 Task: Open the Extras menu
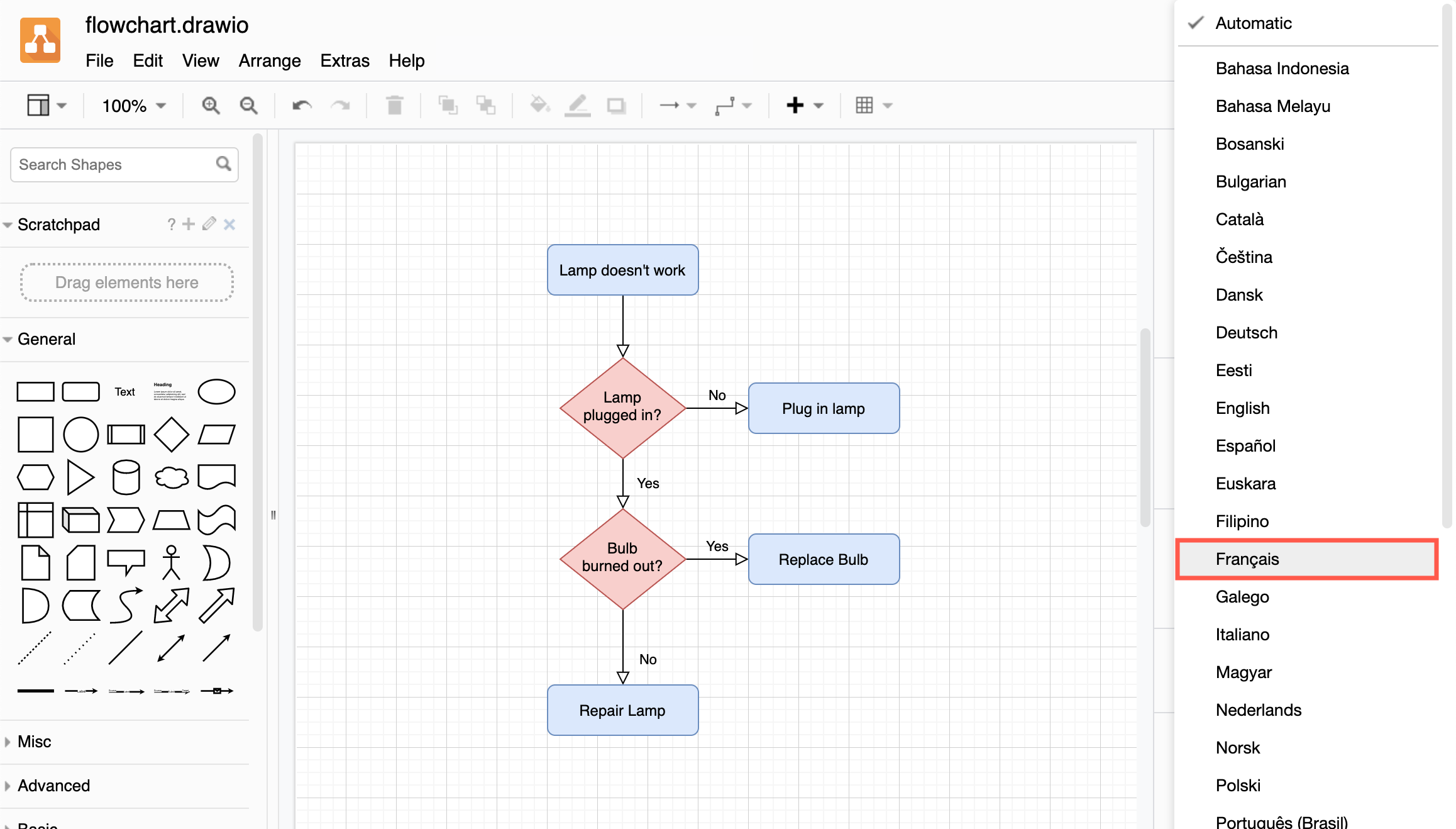point(345,60)
